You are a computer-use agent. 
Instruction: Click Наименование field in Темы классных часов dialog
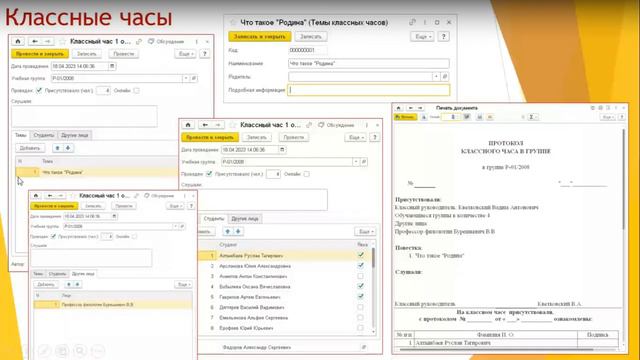[369, 64]
